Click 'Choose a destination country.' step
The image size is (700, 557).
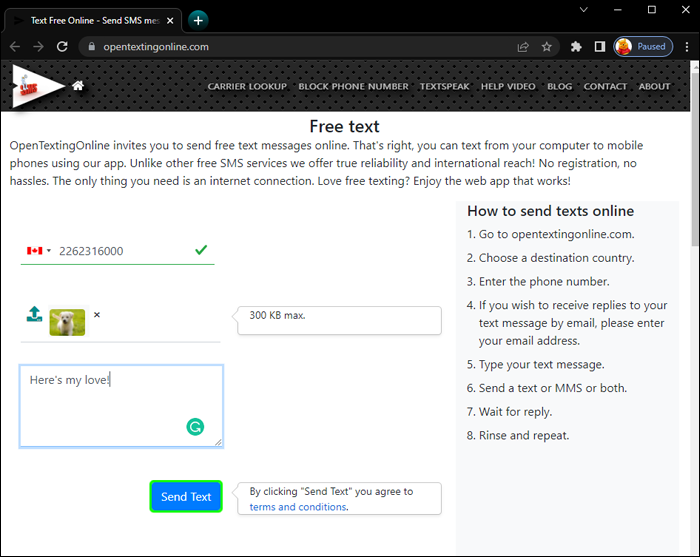[x=556, y=258]
